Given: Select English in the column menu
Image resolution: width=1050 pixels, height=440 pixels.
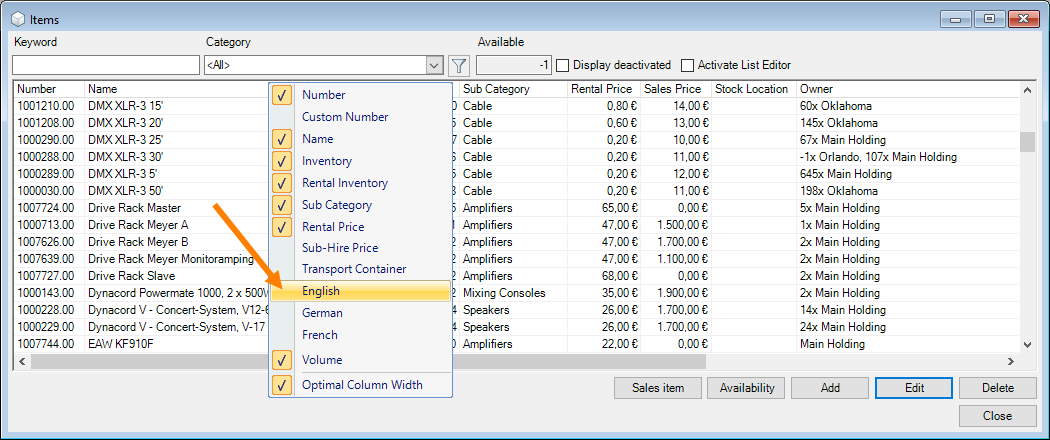Looking at the screenshot, I should pos(321,291).
